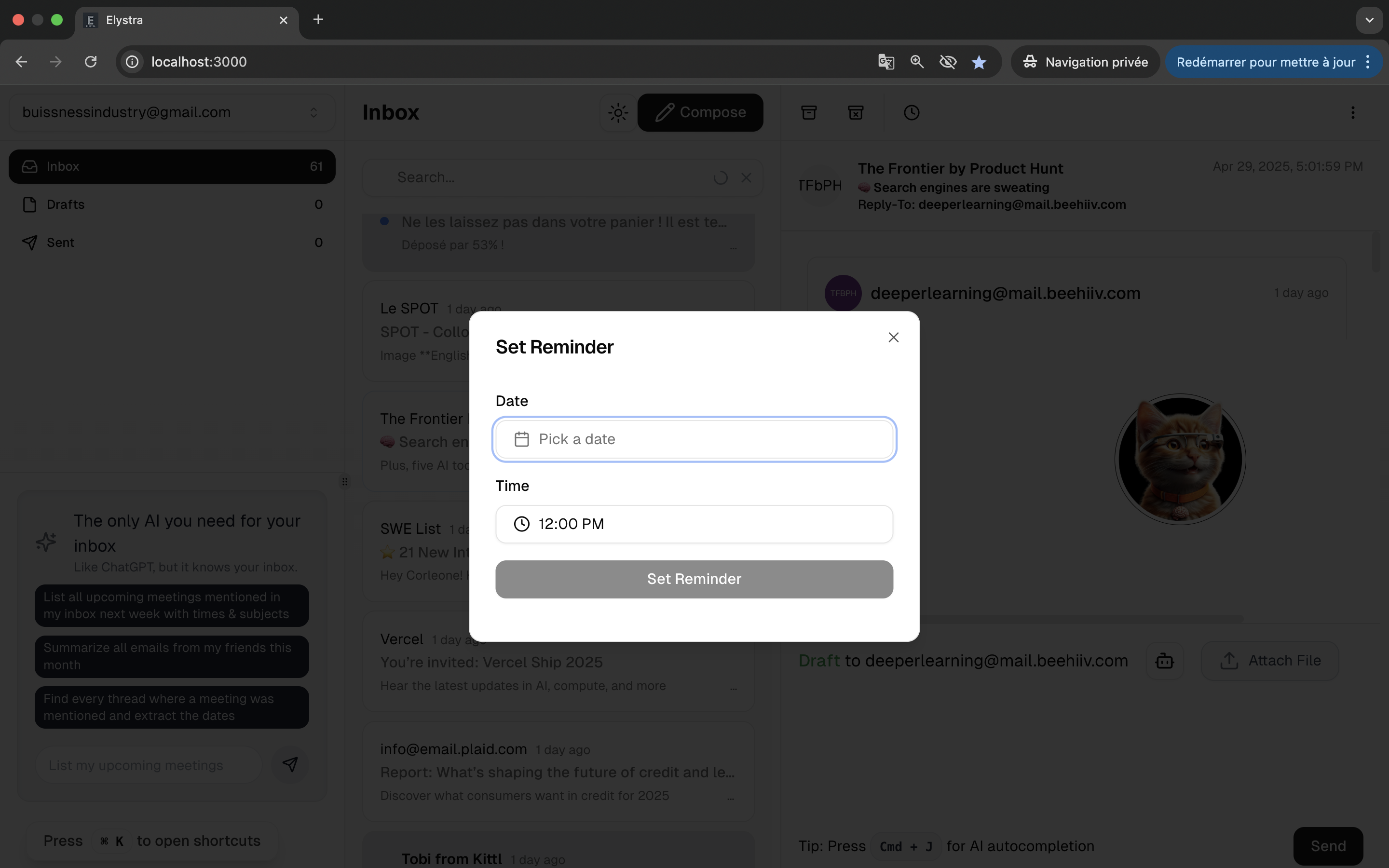Screen dimensions: 1389x868
Task: Open the three-dot email options menu
Action: point(1352,112)
